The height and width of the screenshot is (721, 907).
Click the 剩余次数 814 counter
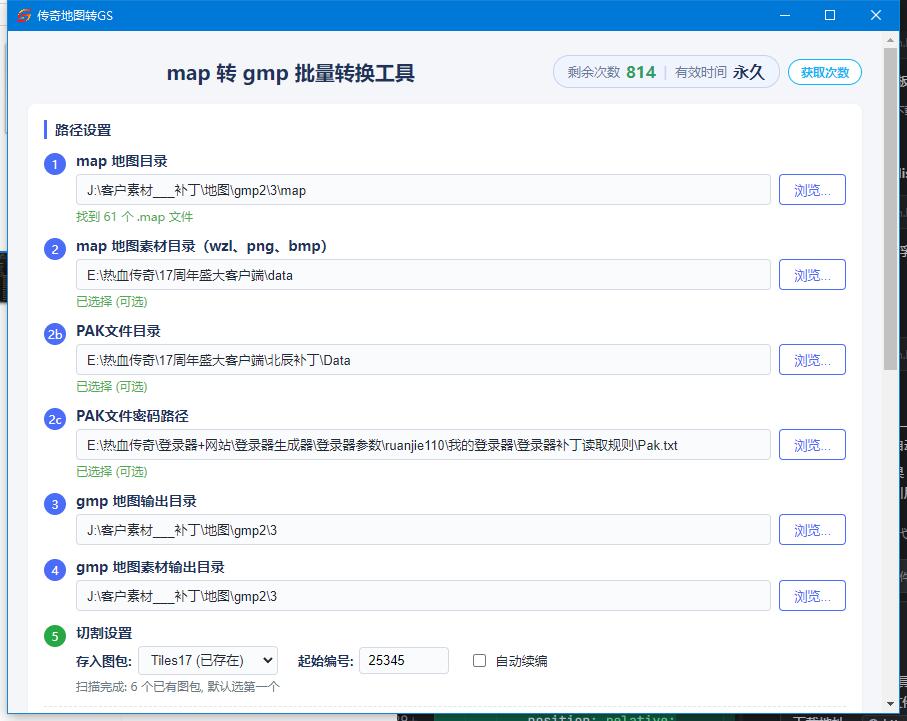coord(611,72)
